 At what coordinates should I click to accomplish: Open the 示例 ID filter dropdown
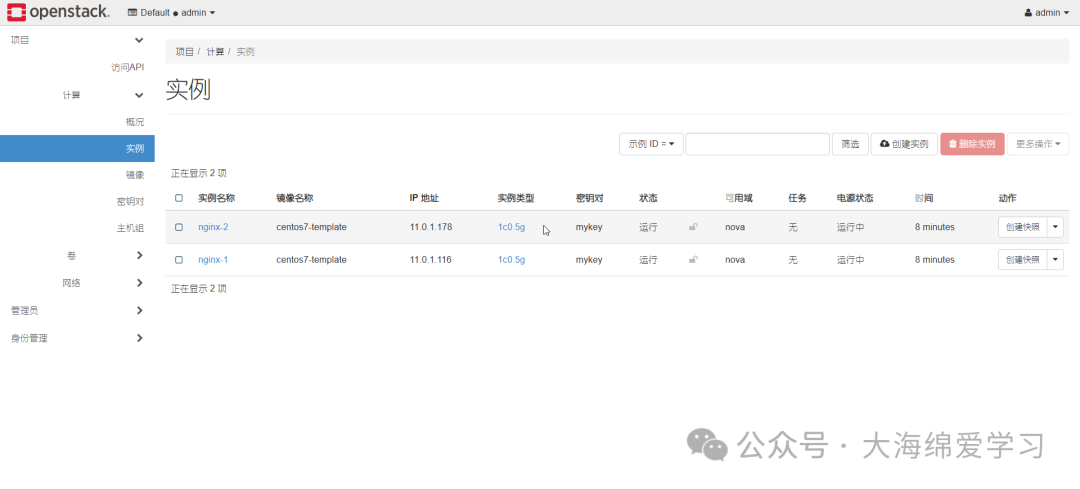coord(651,144)
